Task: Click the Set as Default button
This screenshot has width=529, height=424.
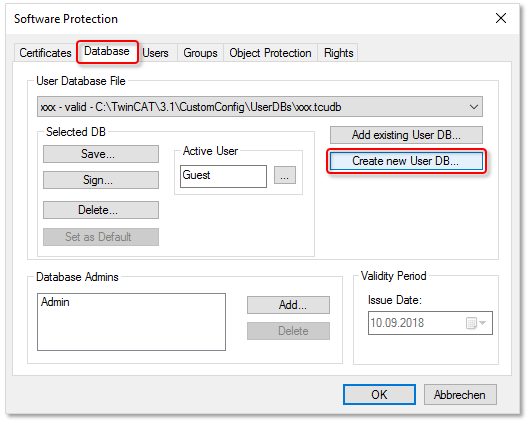Action: click(x=101, y=237)
